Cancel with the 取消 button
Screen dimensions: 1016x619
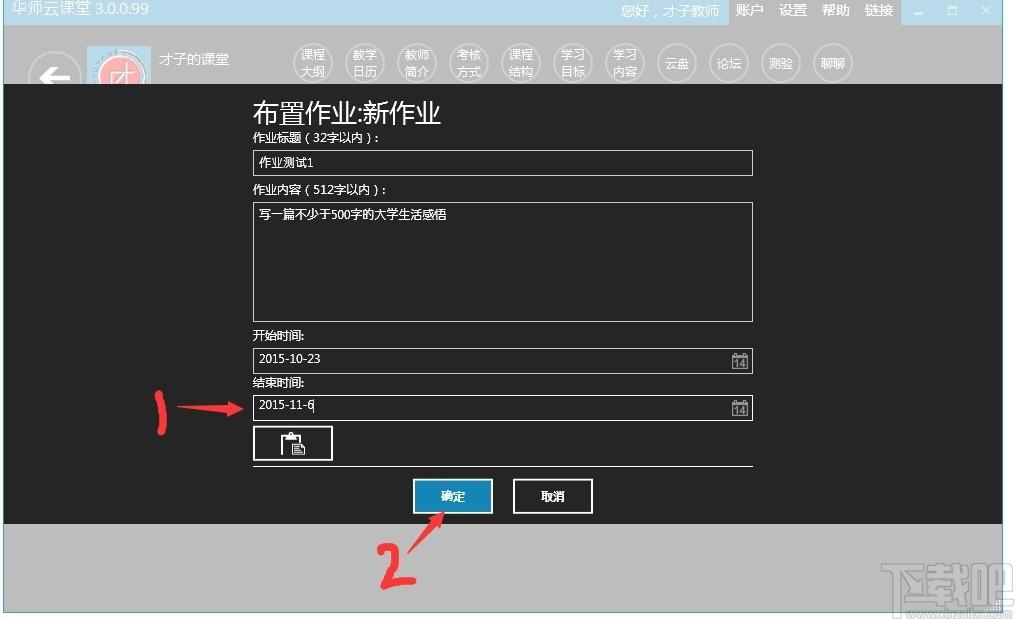[x=553, y=496]
